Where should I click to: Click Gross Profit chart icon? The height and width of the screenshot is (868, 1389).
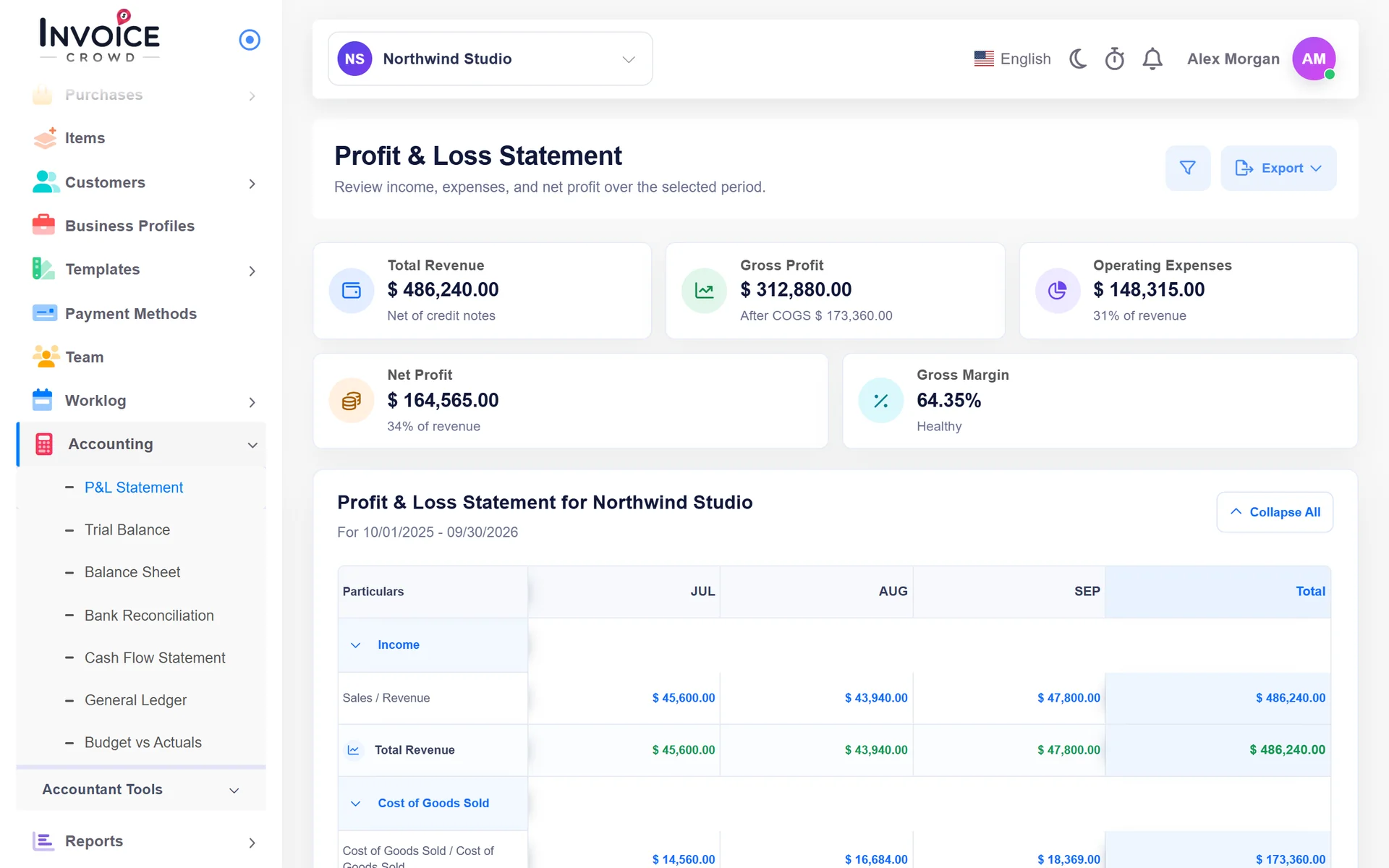point(704,291)
